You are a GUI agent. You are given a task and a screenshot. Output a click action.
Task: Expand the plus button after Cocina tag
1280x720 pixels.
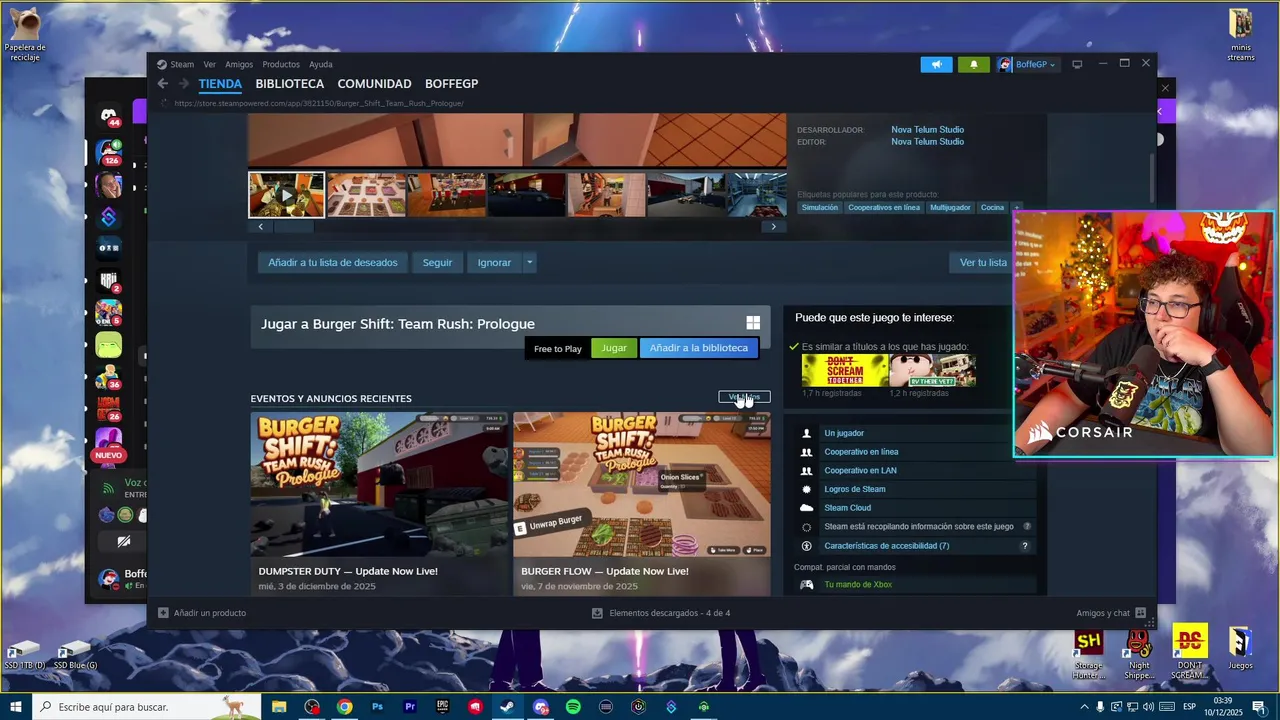point(1016,208)
